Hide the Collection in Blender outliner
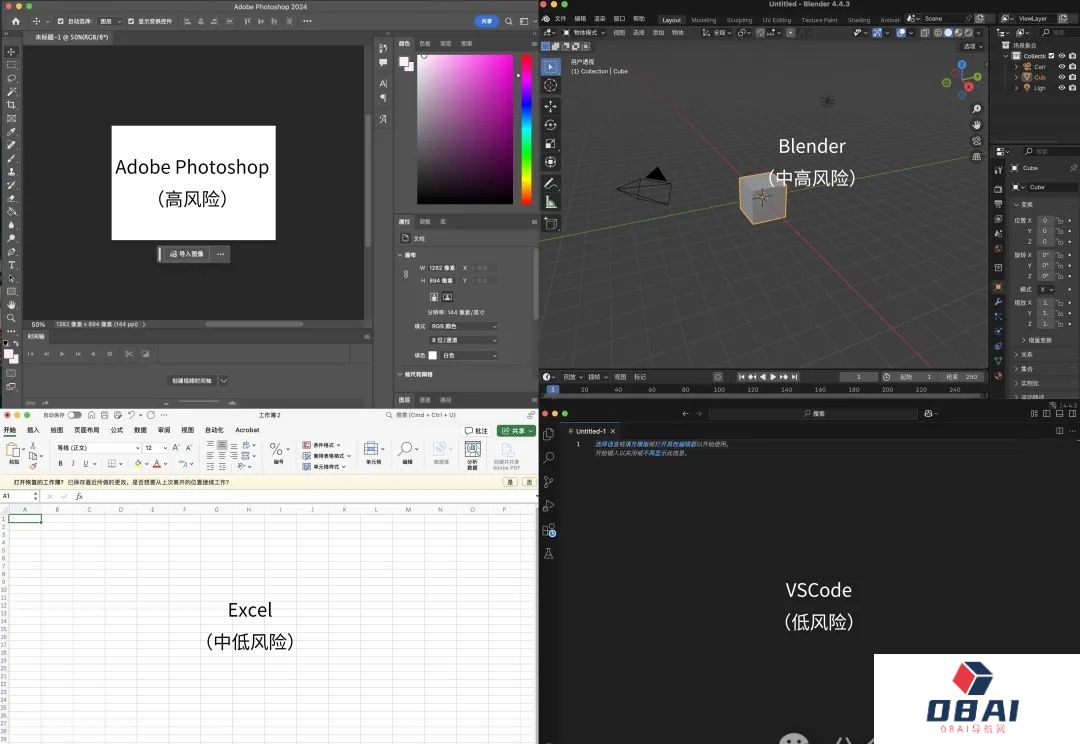The image size is (1080, 744). pos(1061,56)
